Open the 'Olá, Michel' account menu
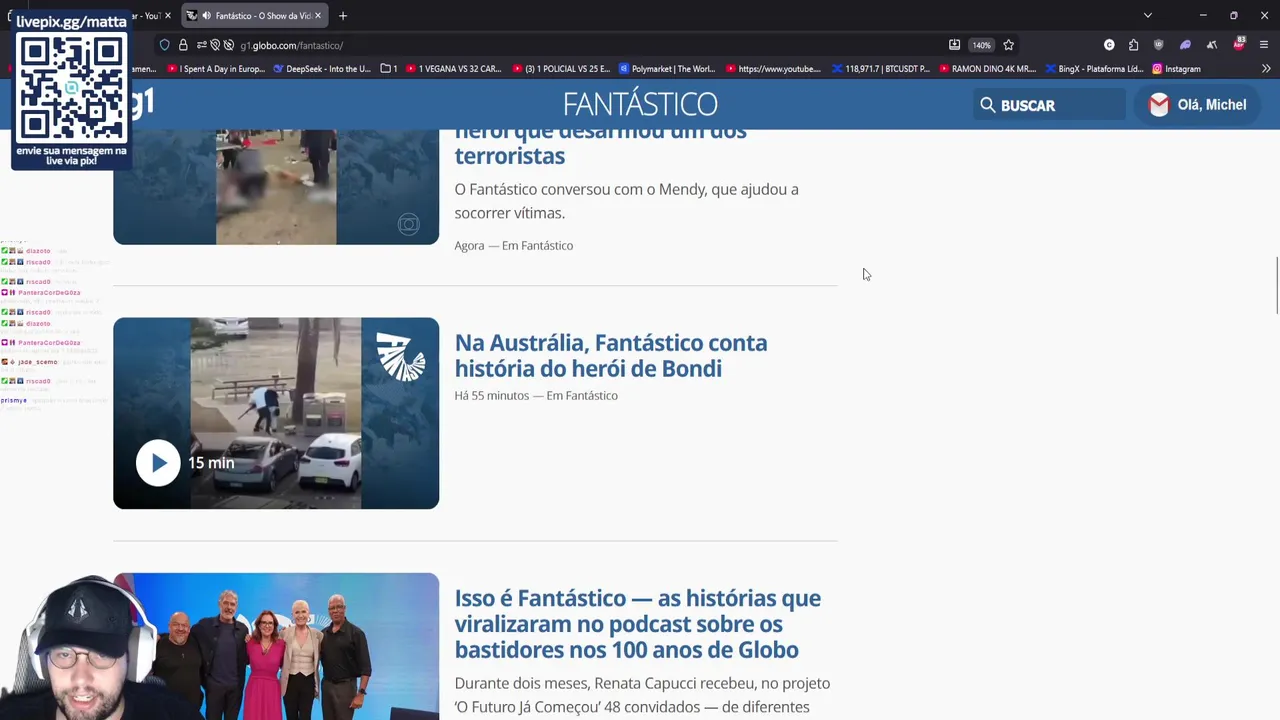Screen dimensions: 1280x720 click(x=1197, y=105)
